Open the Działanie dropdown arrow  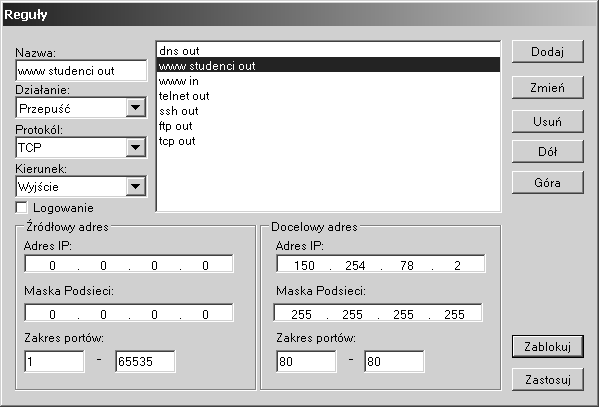pyautogui.click(x=135, y=108)
